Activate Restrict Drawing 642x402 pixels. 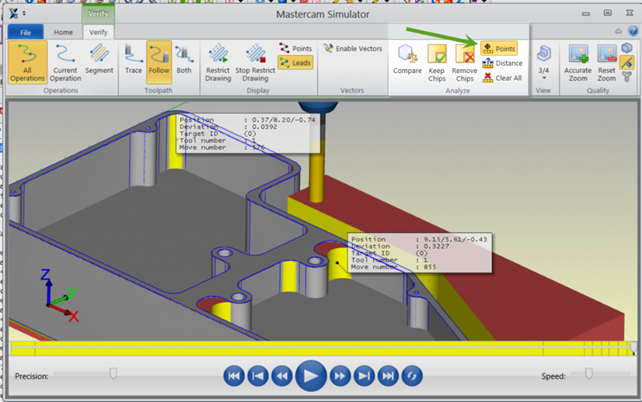point(218,62)
